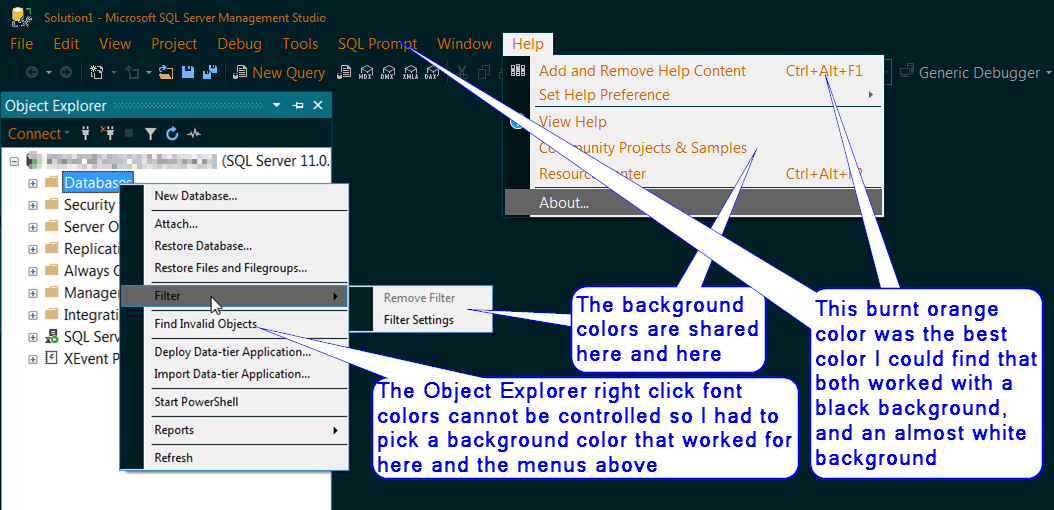Open a new XMLA query
The image size is (1054, 510).
click(x=410, y=73)
